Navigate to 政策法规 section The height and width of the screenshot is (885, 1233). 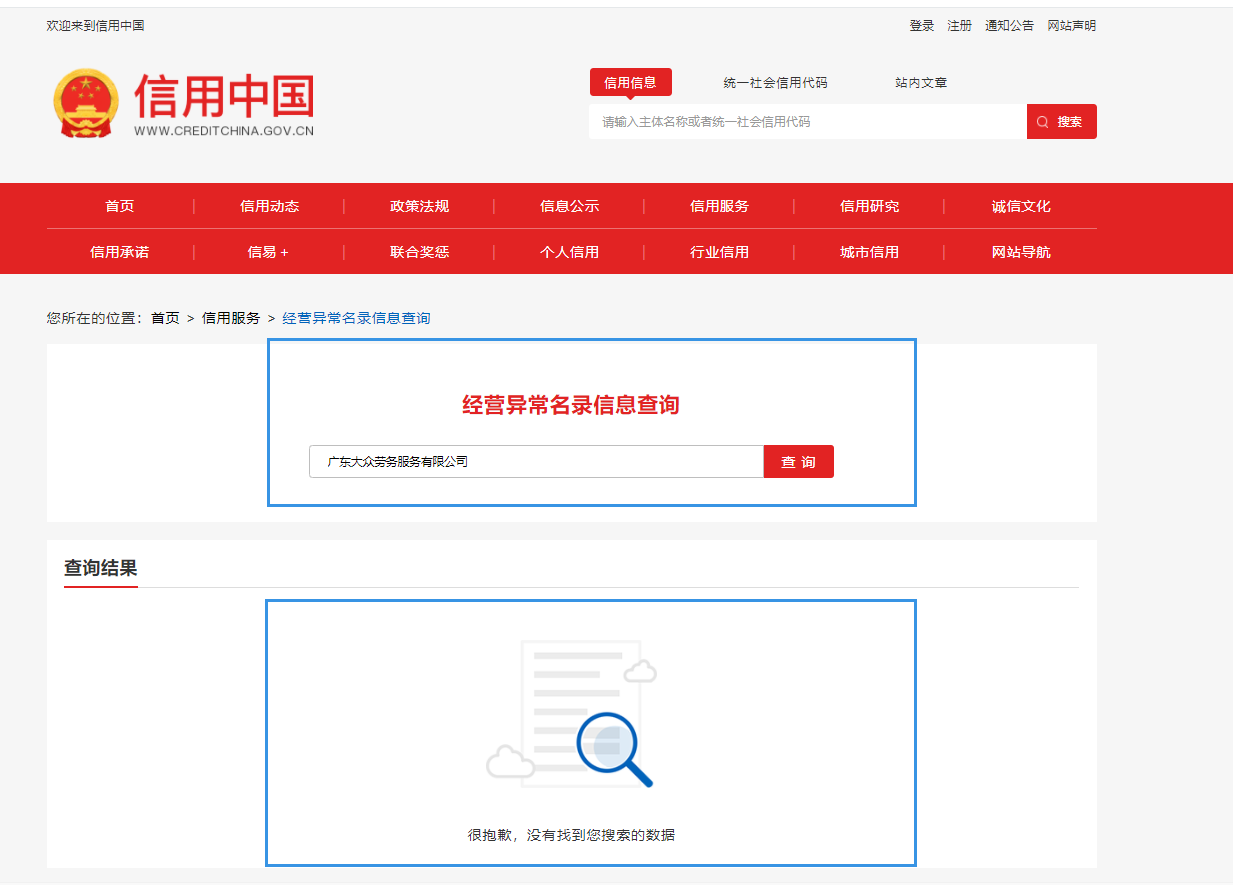(x=419, y=206)
